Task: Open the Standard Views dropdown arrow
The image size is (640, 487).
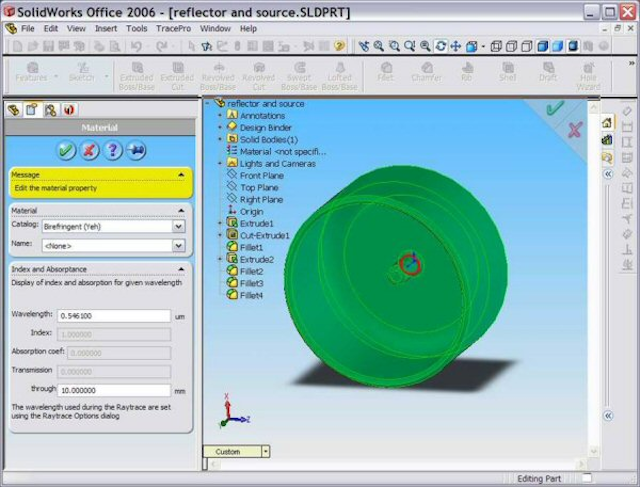Action: tap(483, 47)
